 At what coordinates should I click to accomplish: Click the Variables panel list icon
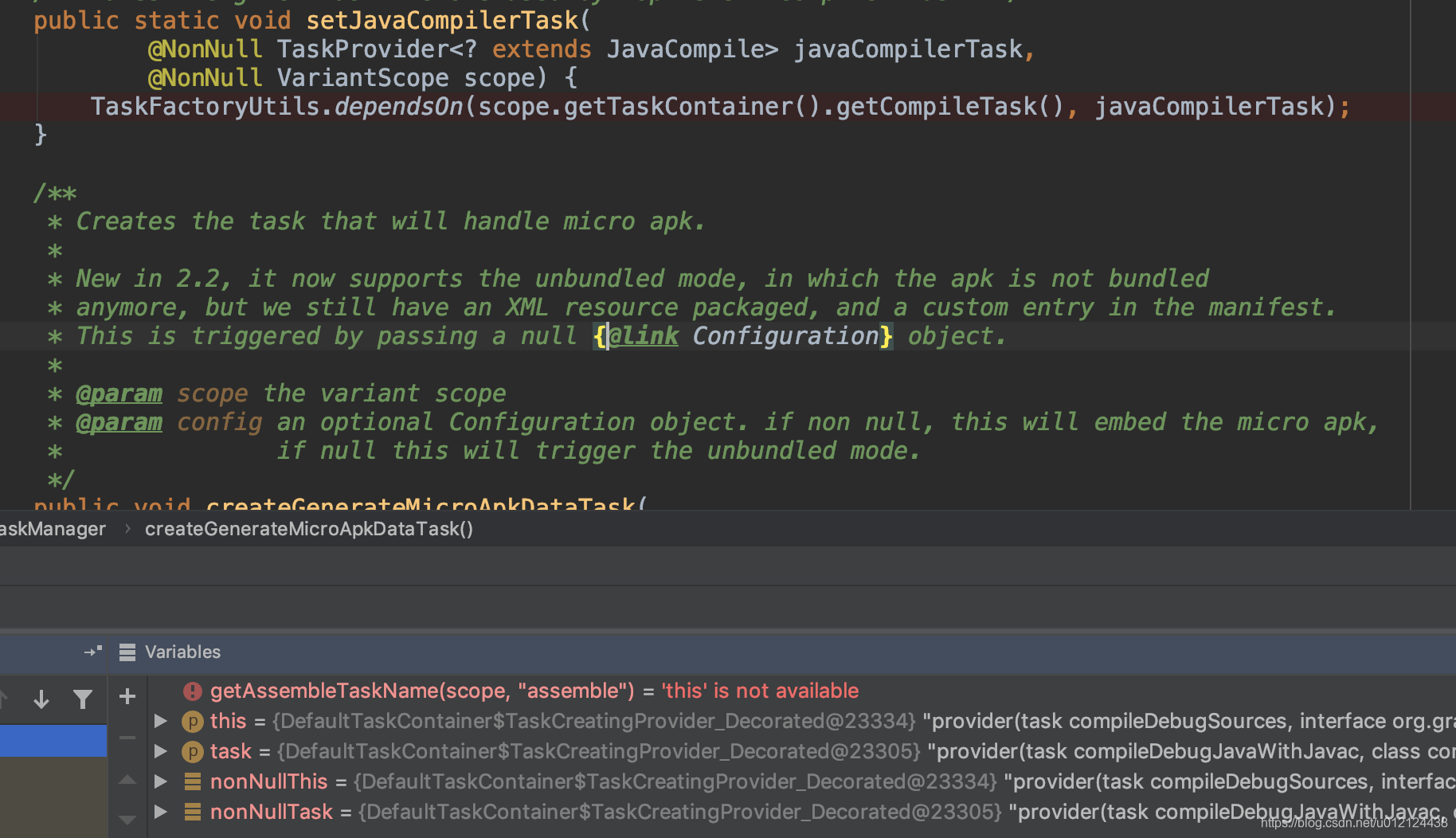pos(127,652)
